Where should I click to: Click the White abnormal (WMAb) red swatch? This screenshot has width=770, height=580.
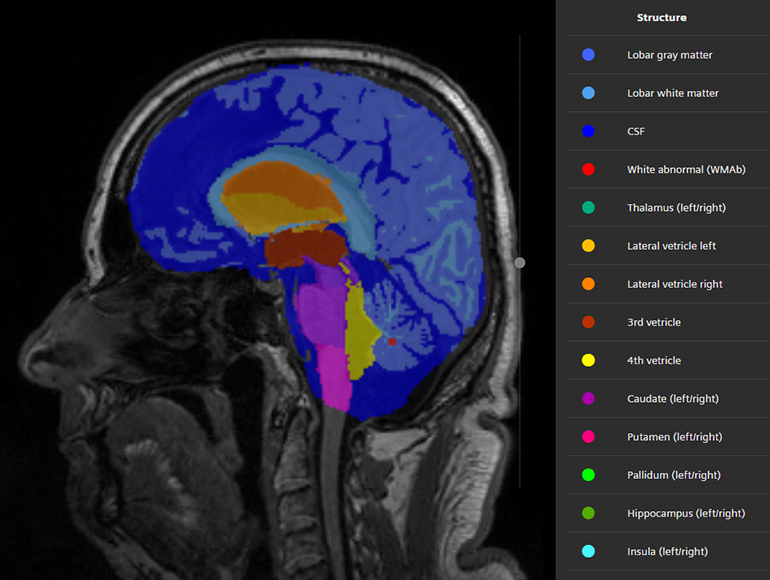point(588,169)
